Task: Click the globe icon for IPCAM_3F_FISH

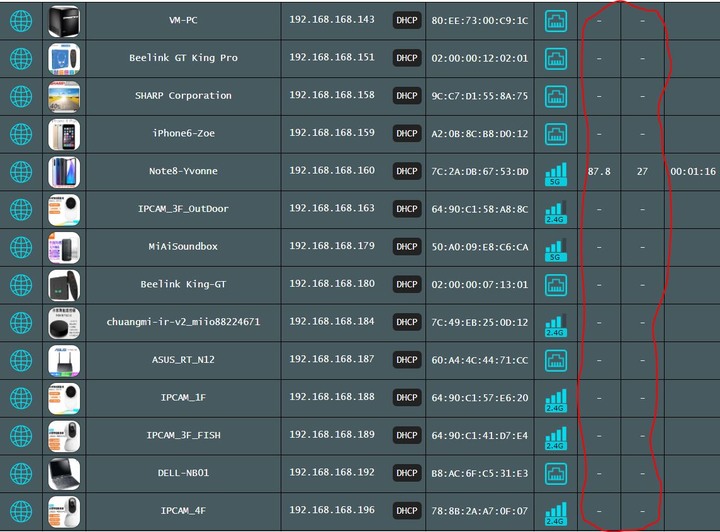Action: (21, 436)
